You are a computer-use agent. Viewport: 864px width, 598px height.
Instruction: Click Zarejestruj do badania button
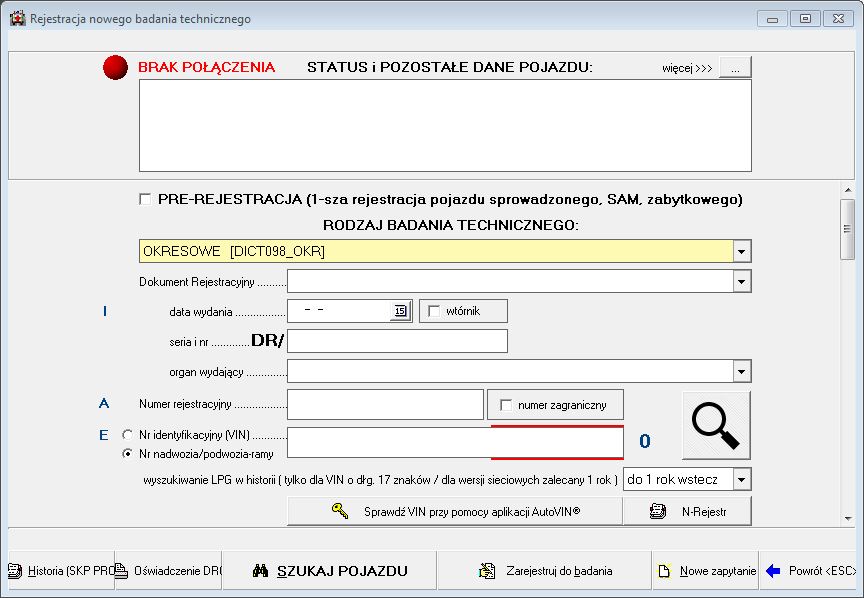(x=545, y=571)
